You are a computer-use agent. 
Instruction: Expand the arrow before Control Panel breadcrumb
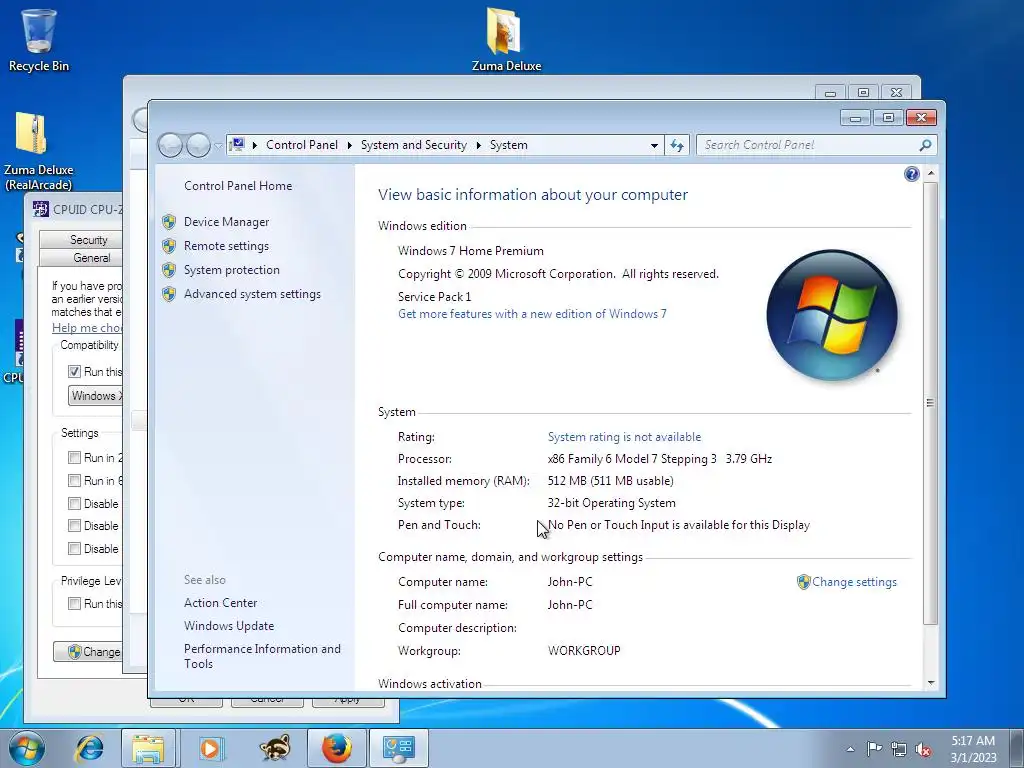(x=255, y=145)
